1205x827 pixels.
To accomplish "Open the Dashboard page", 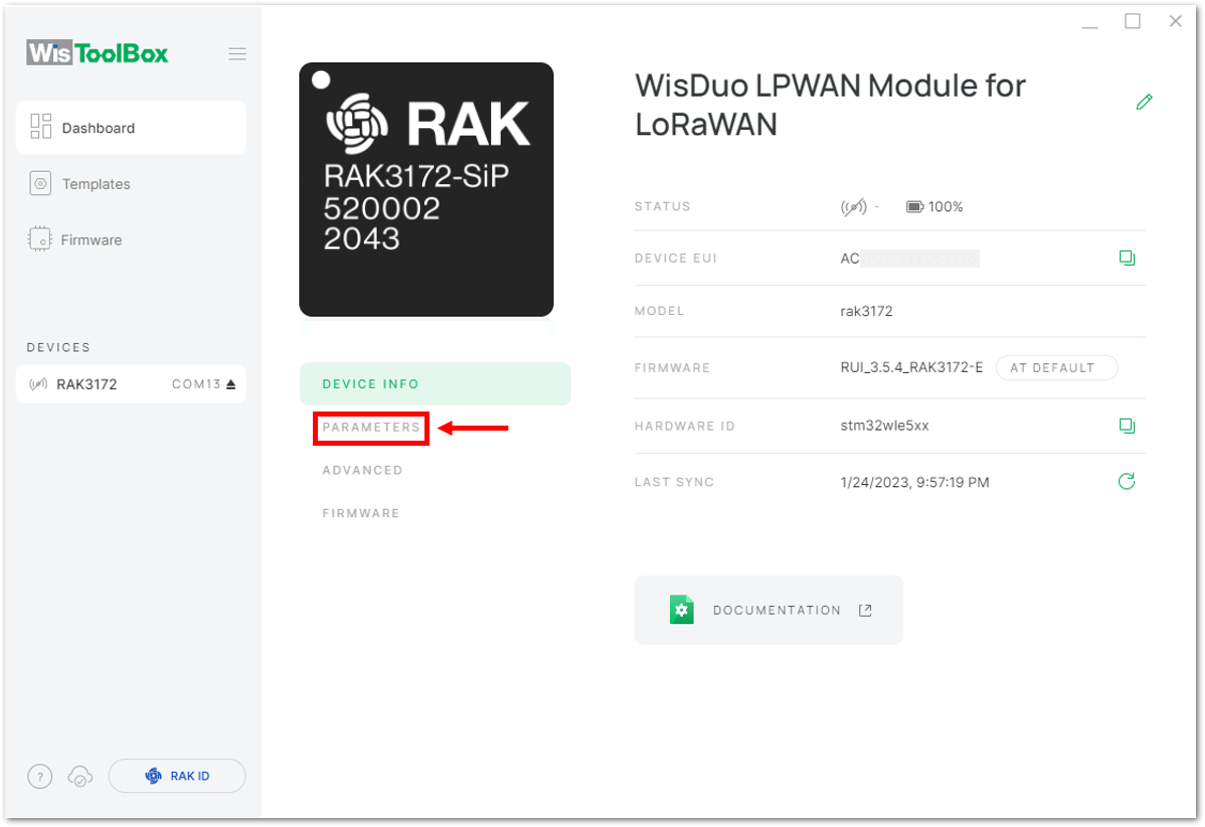I will click(131, 128).
